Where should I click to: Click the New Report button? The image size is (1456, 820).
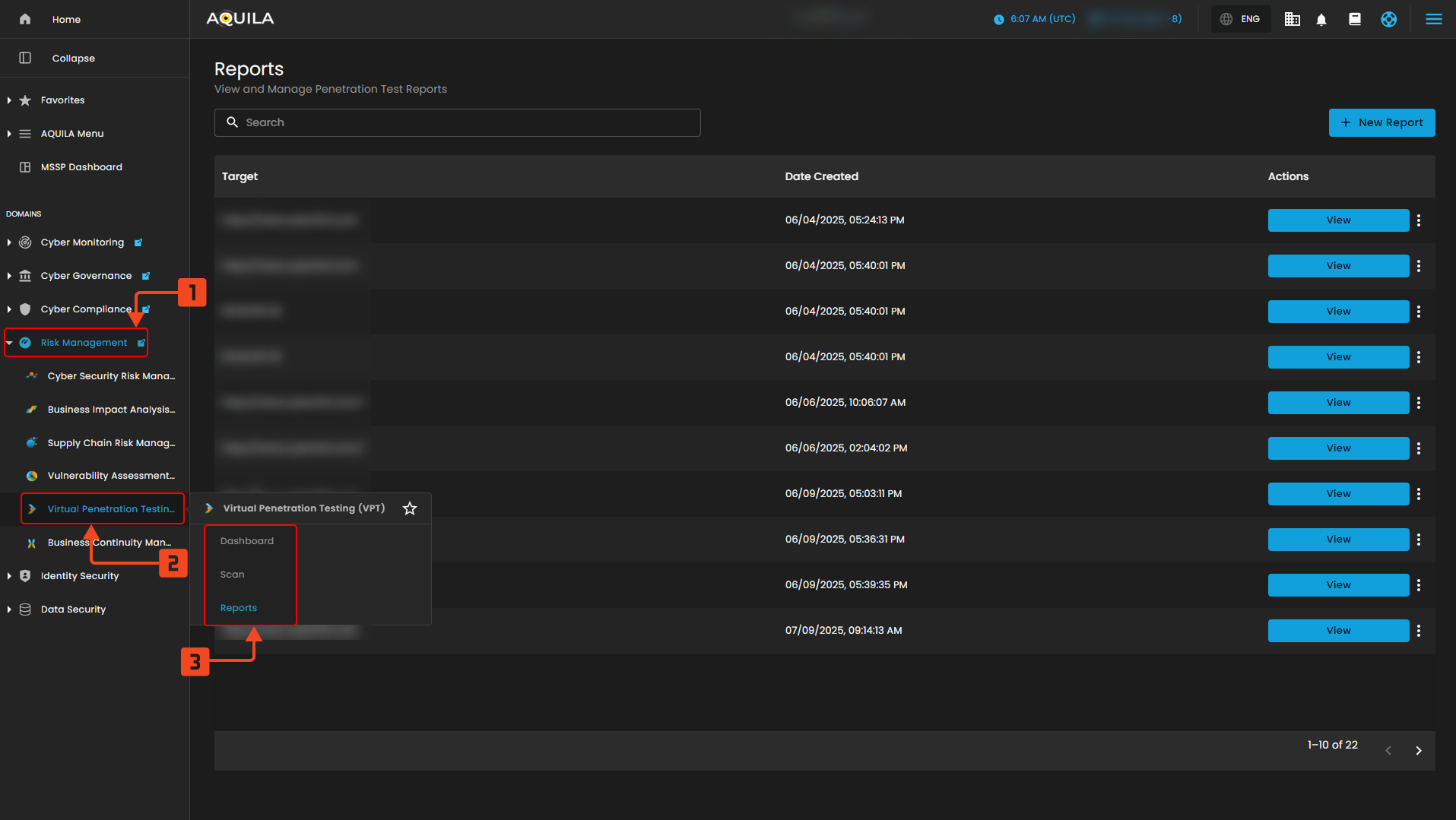1381,122
